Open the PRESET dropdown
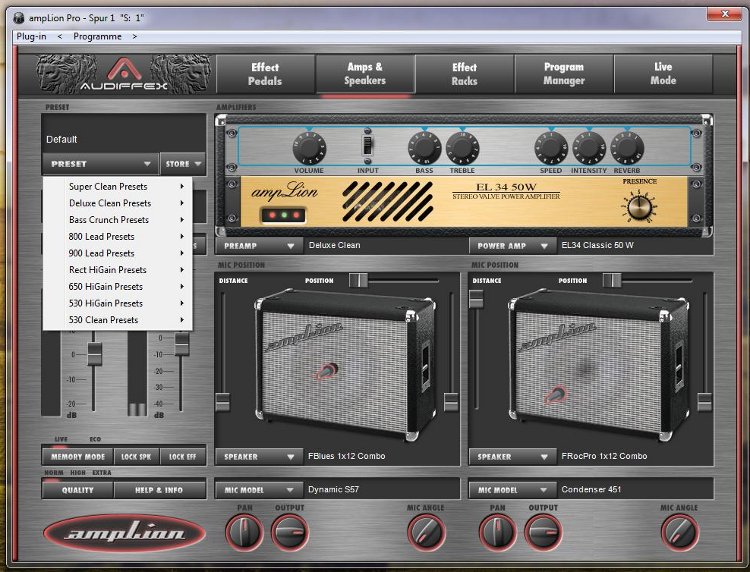 (100, 164)
